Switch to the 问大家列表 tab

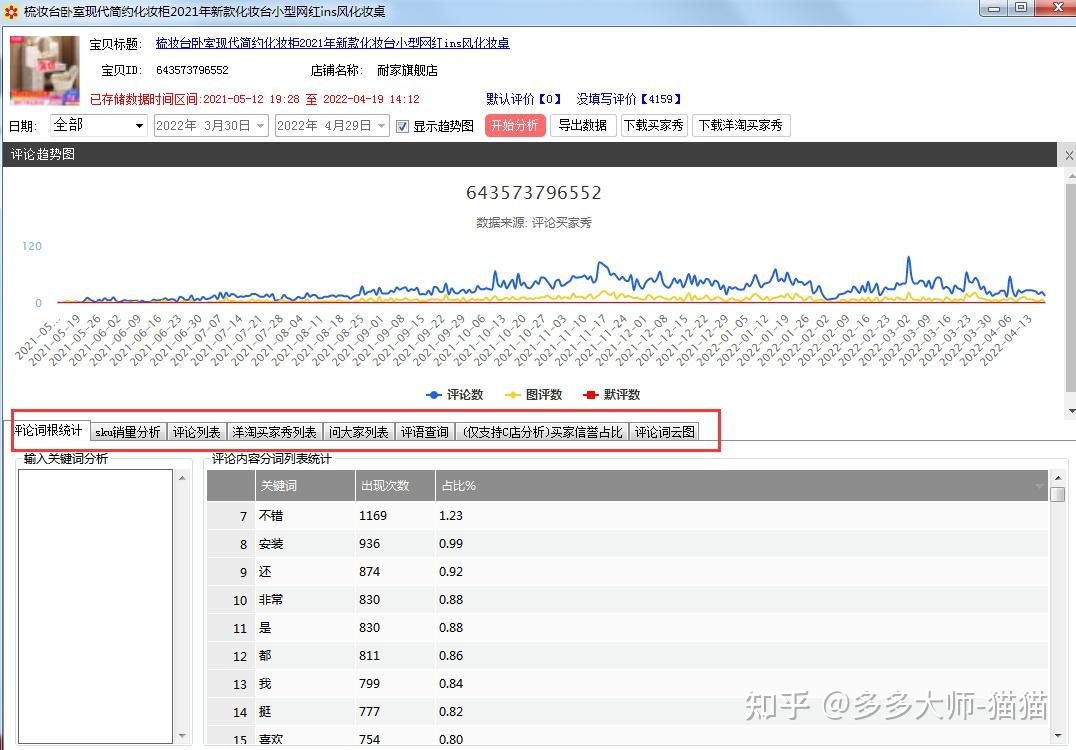[358, 432]
